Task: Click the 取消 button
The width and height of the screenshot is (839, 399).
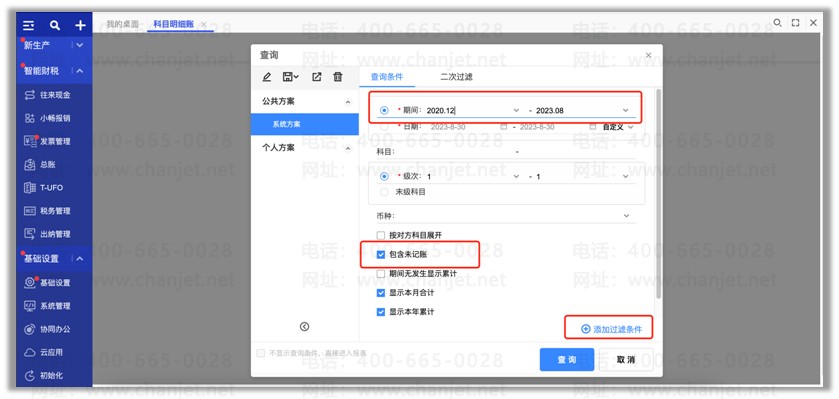Action: point(626,359)
